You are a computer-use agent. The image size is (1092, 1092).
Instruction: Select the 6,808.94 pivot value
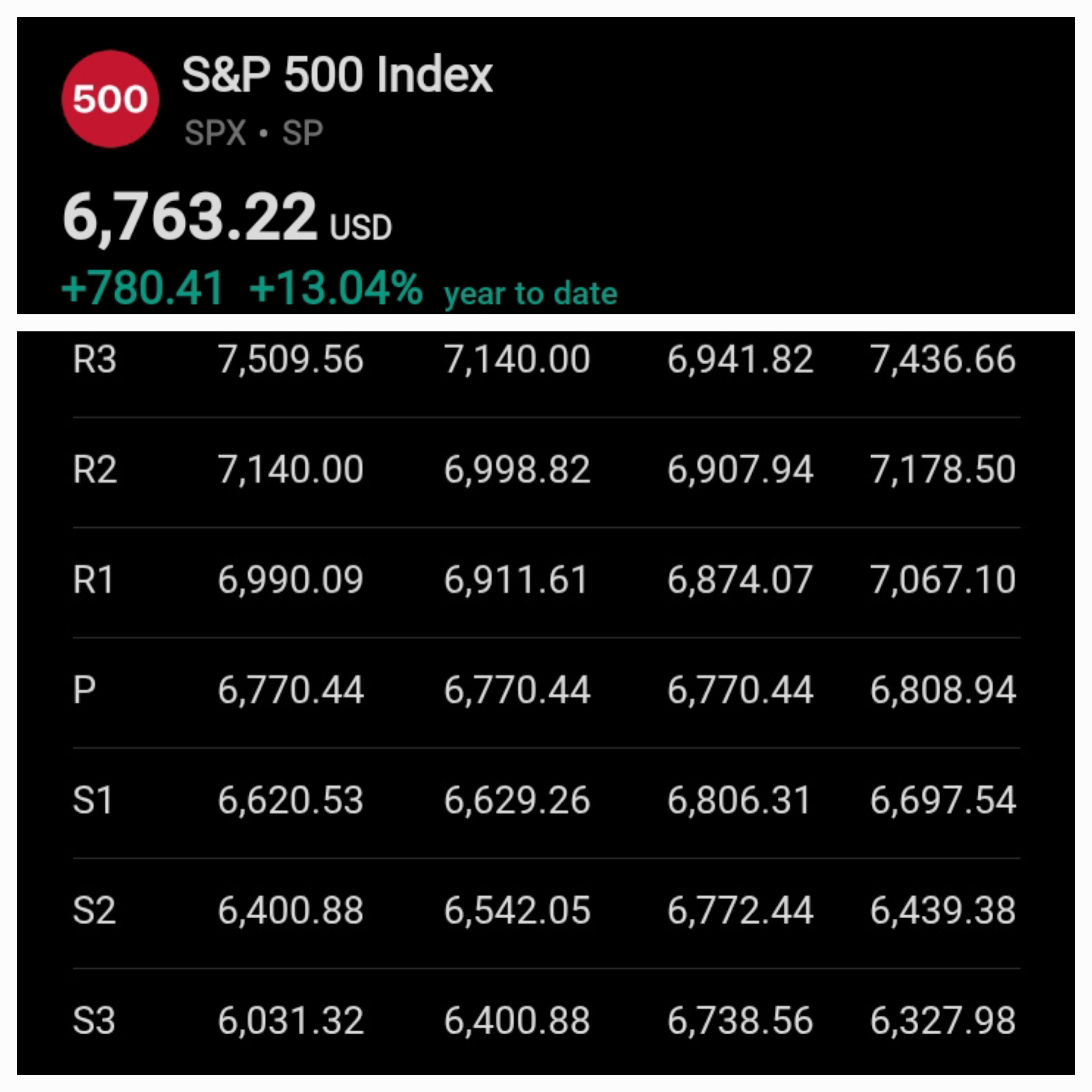[943, 690]
